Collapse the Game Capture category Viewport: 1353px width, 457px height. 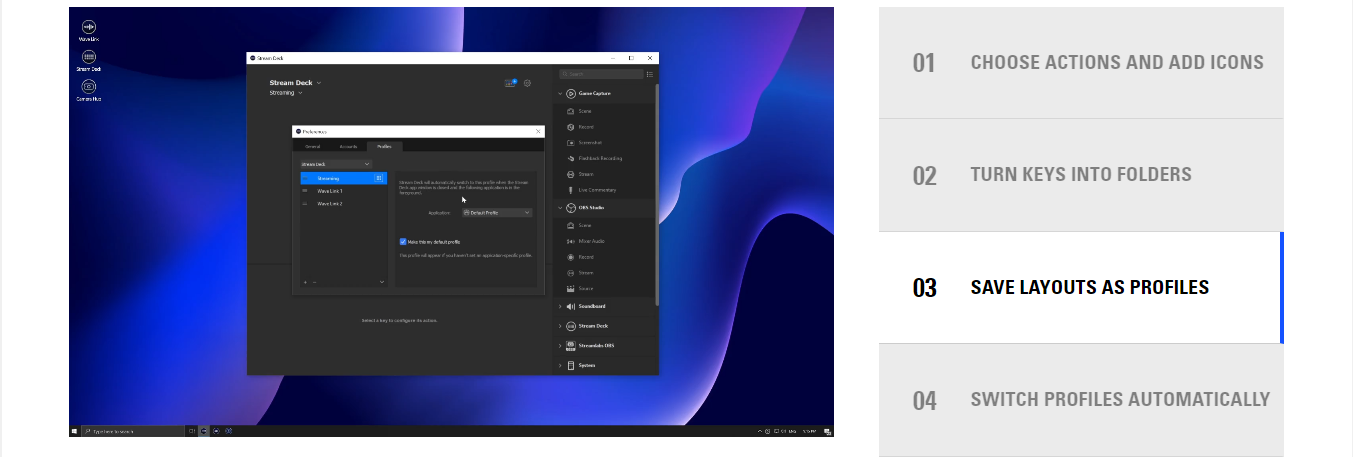tap(560, 93)
